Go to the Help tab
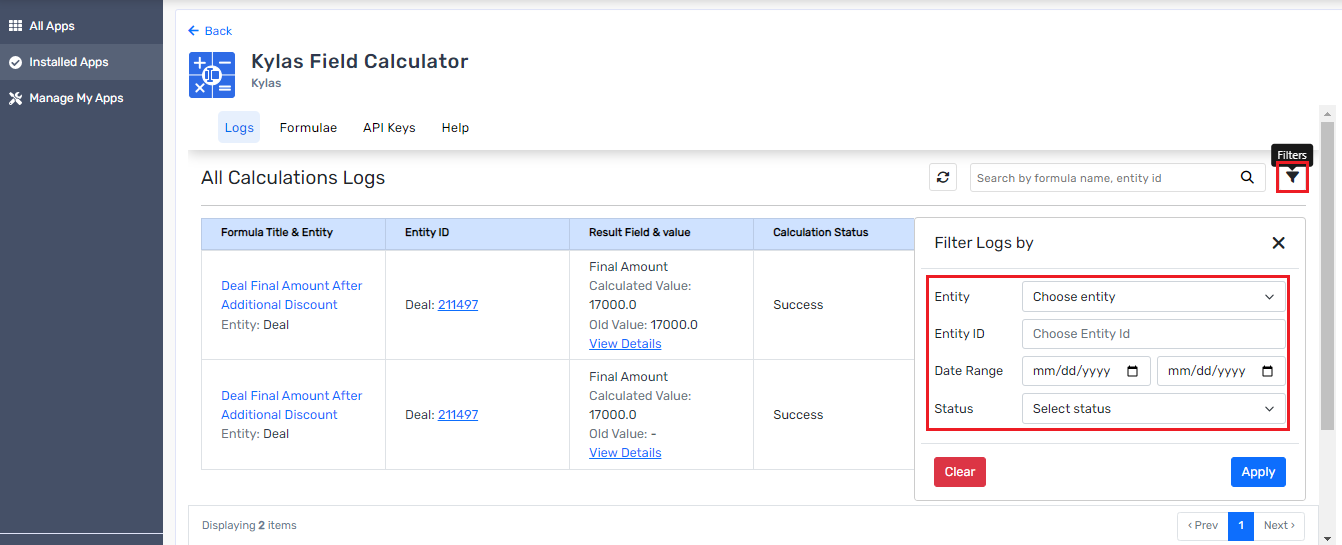Viewport: 1342px width, 545px height. coord(455,128)
